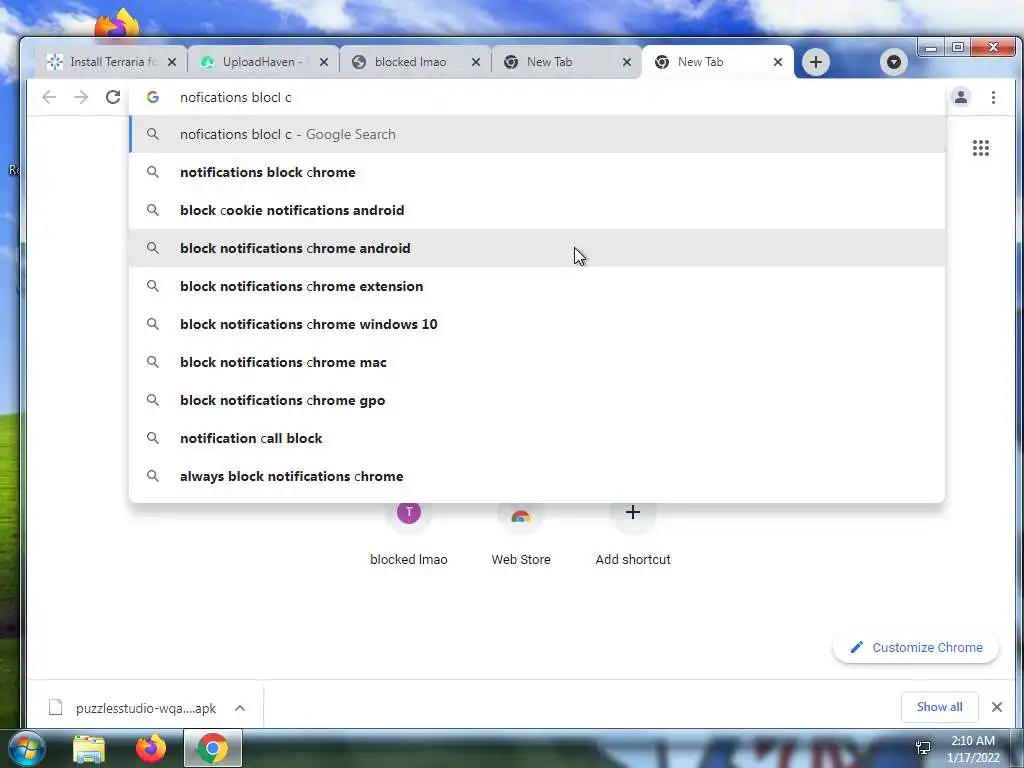Close the UploadHaven tab
The width and height of the screenshot is (1024, 768).
(x=323, y=62)
